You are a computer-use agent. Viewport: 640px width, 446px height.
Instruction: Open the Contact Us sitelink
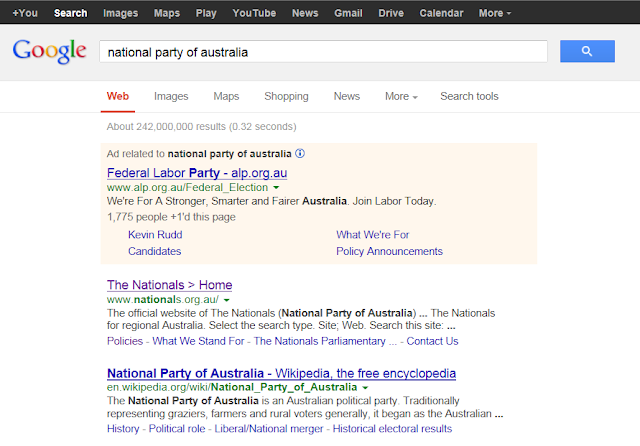click(x=432, y=341)
